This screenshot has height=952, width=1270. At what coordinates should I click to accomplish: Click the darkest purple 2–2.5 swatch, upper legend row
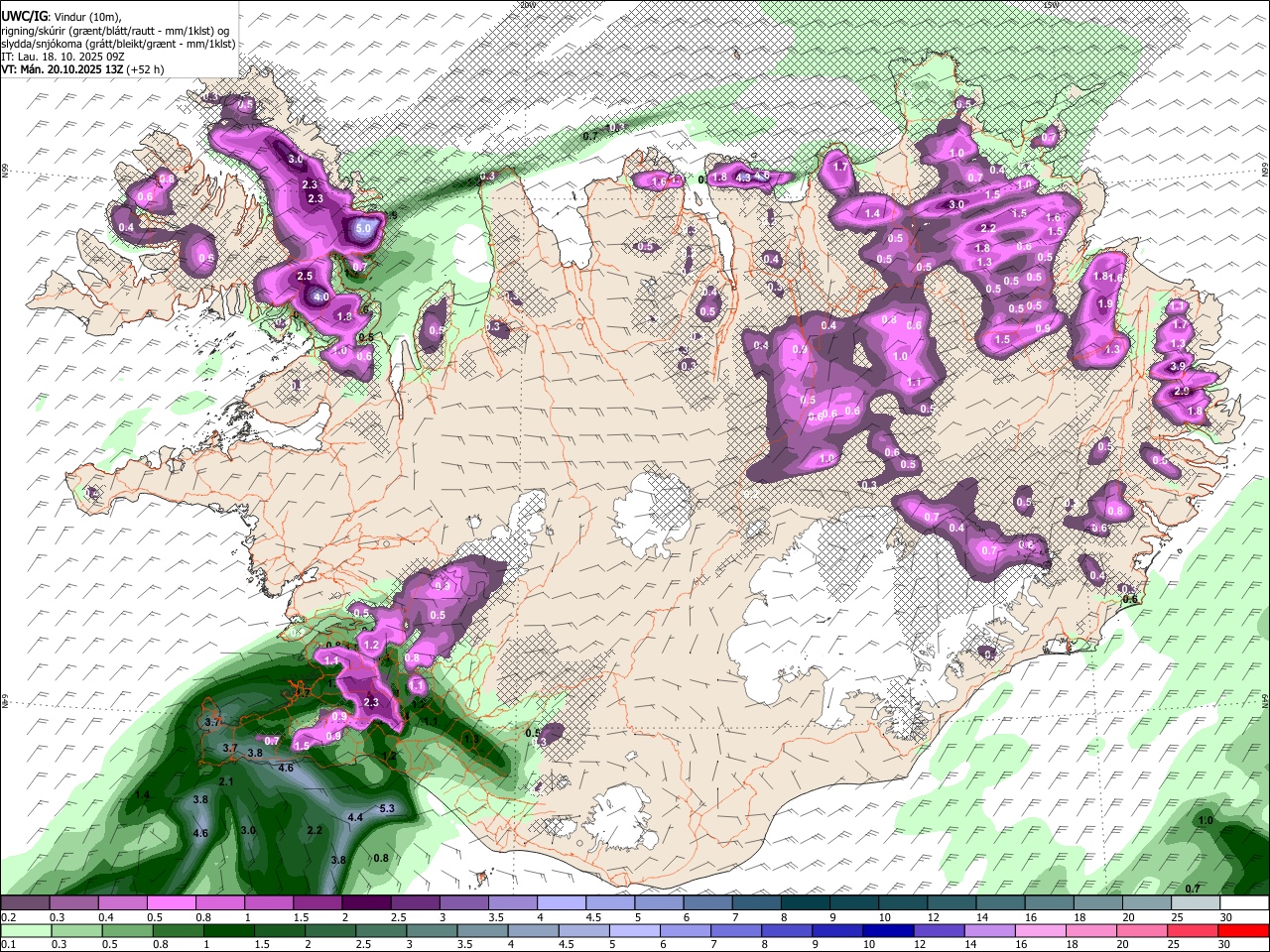point(365,903)
